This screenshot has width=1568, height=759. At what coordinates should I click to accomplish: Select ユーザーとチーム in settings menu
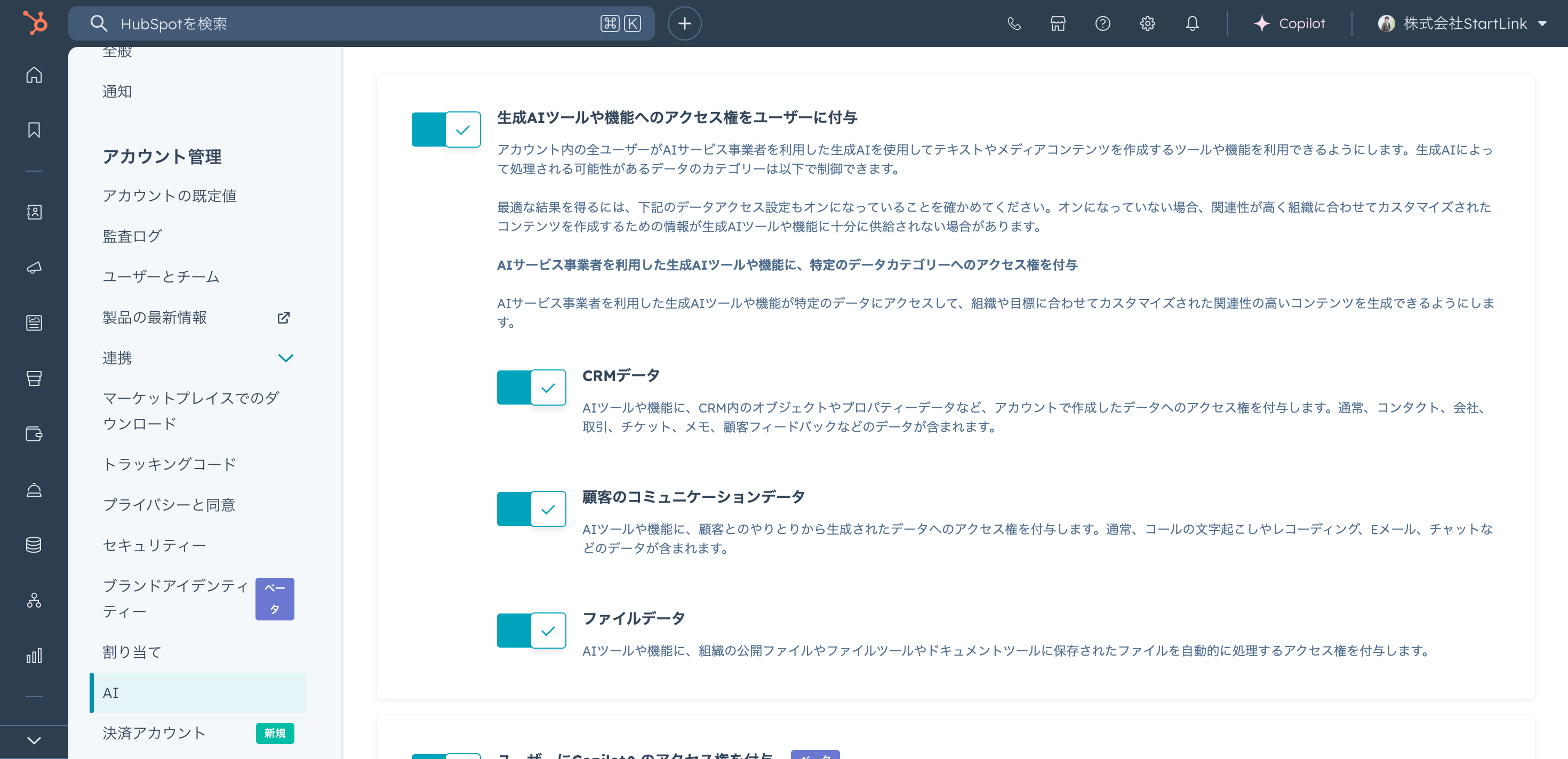(x=161, y=277)
